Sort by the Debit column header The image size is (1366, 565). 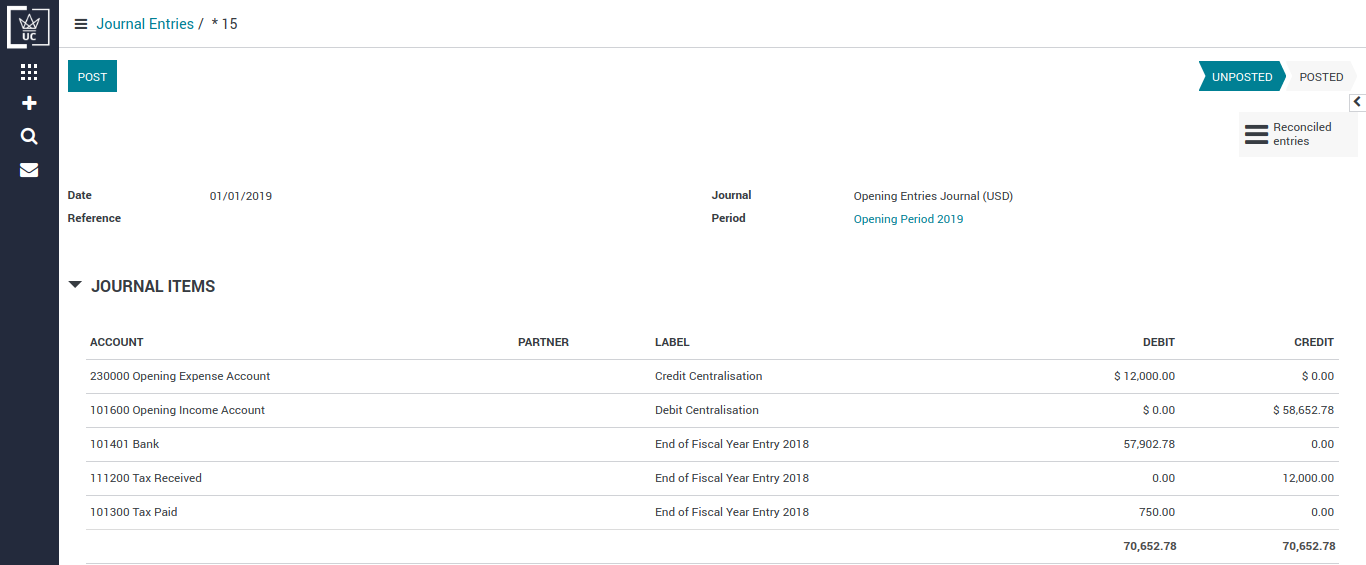point(1158,342)
